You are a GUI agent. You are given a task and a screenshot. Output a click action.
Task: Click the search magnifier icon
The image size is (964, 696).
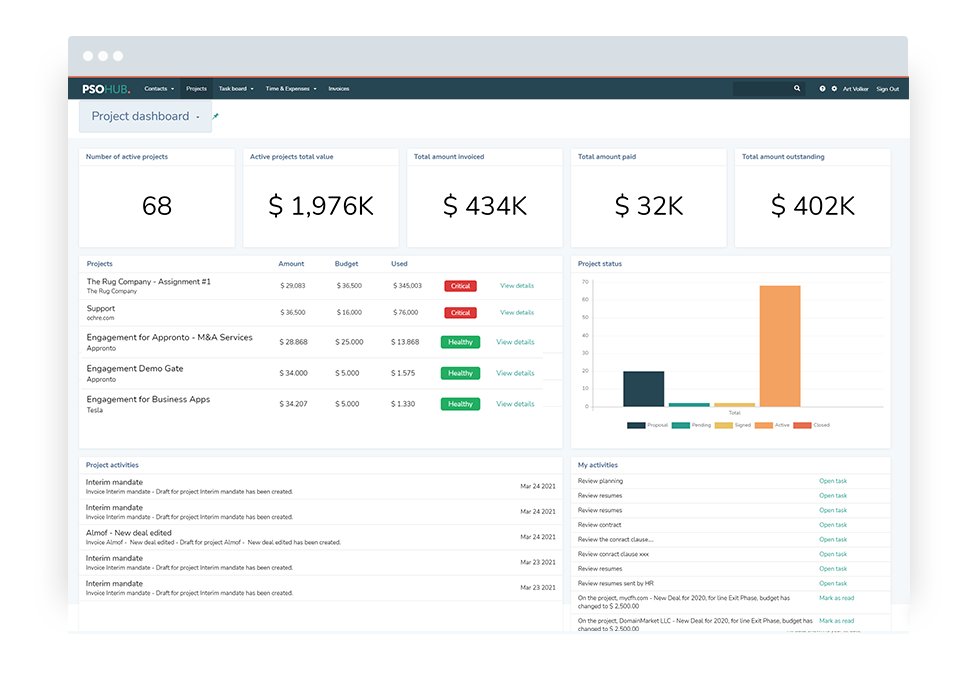(x=797, y=89)
